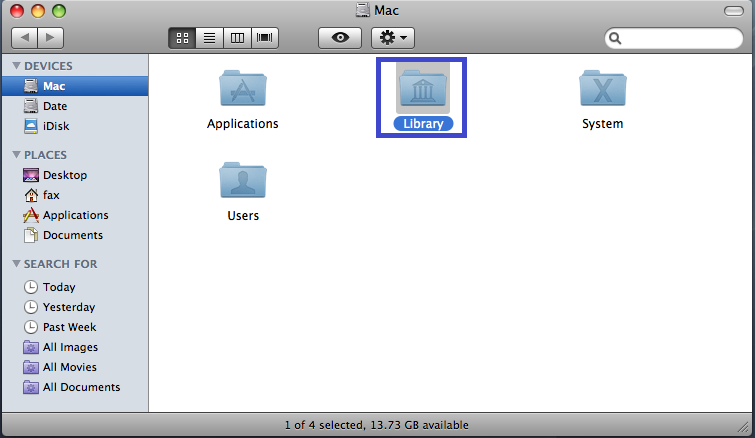Open Desktop from Places
The height and width of the screenshot is (438, 755).
click(75, 175)
